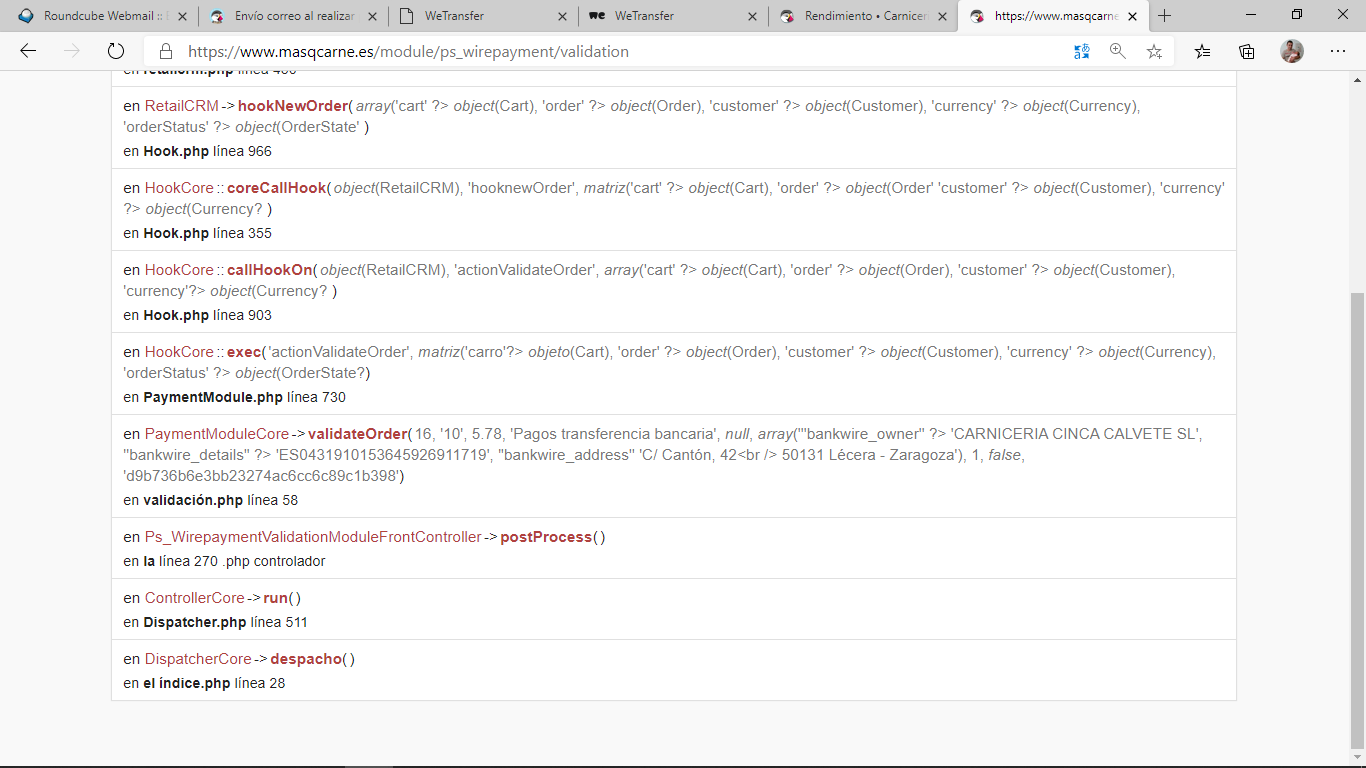
Task: Select the active https://www.masqcarne tab
Action: tap(1053, 16)
